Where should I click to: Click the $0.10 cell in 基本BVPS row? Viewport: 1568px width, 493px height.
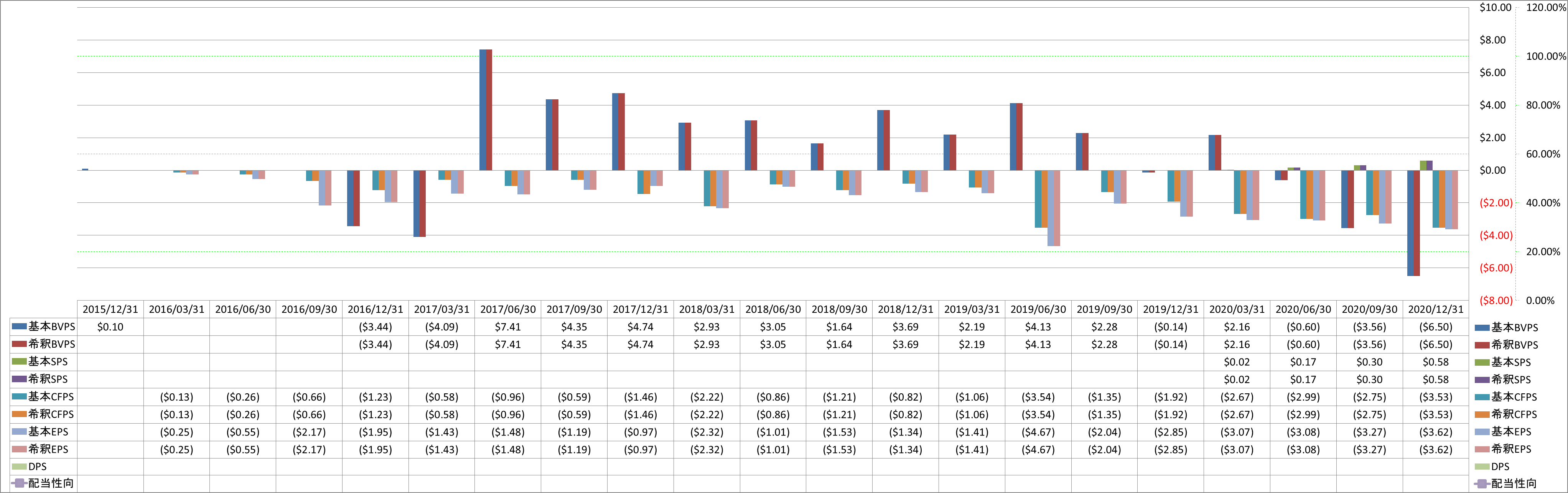[x=110, y=327]
